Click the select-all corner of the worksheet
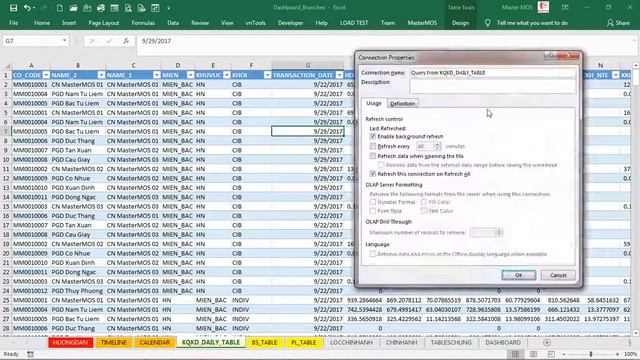 [7, 65]
